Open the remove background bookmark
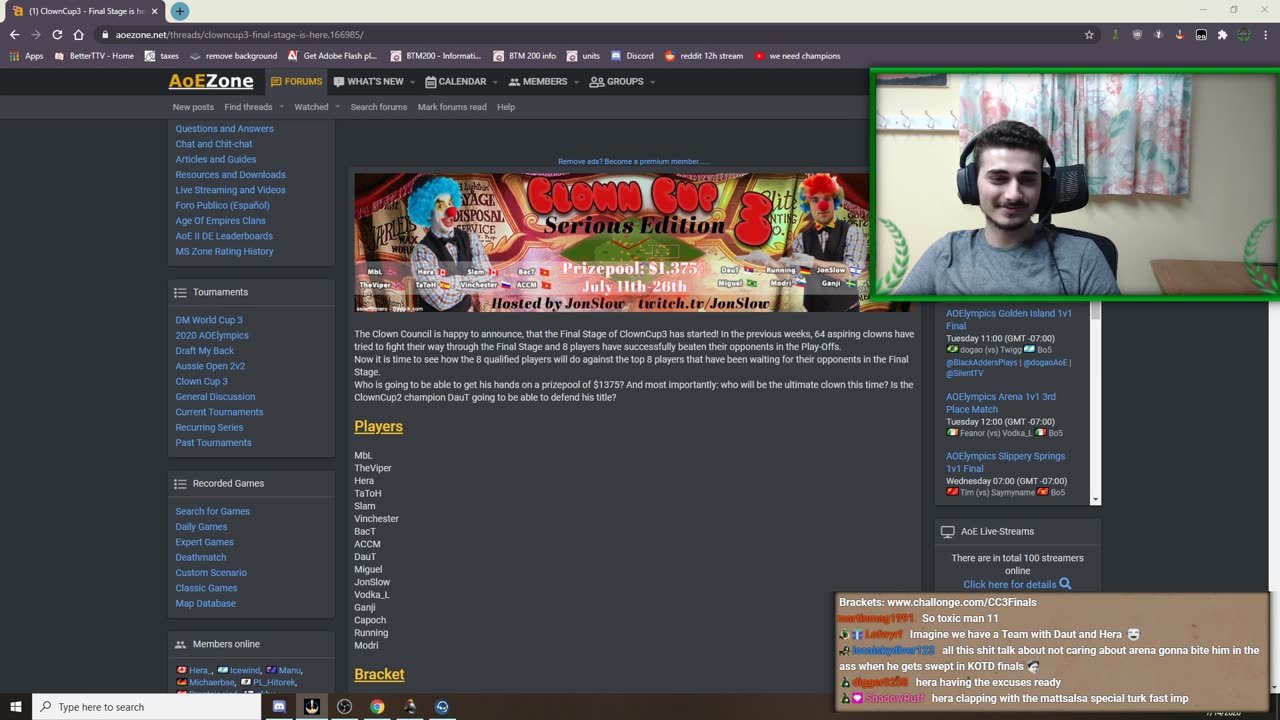This screenshot has width=1280, height=720. tap(233, 56)
